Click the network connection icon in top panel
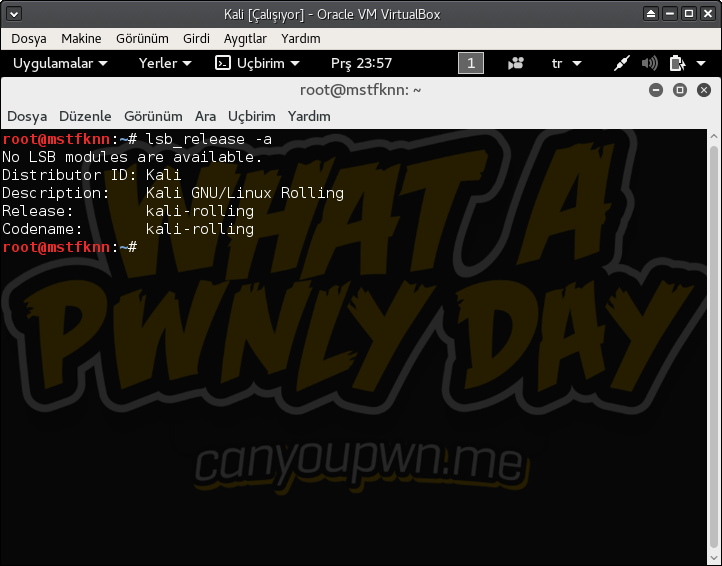722x566 pixels. click(x=621, y=63)
